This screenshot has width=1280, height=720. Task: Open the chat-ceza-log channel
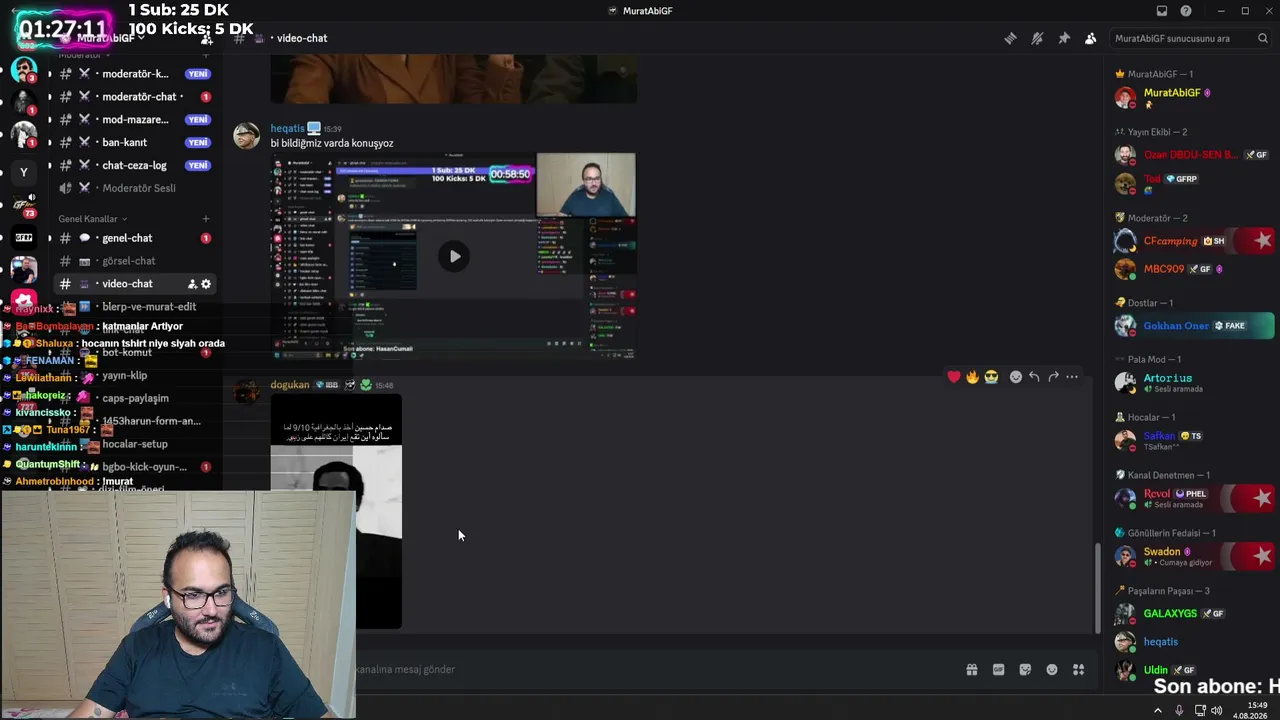(x=135, y=165)
